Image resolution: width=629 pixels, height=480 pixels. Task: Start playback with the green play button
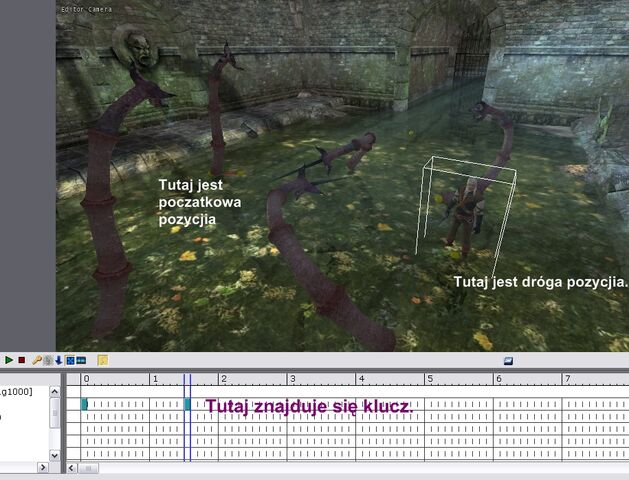pyautogui.click(x=9, y=360)
